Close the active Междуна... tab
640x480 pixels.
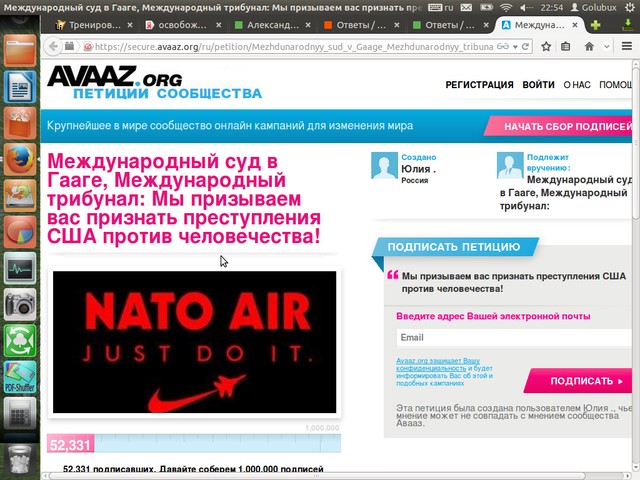[x=575, y=25]
